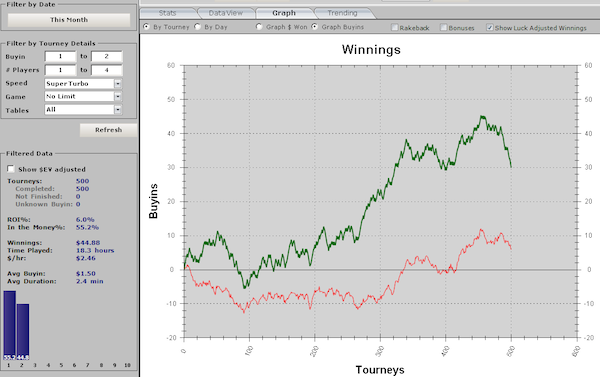
Task: Click the Avg Duration value 2.4 min
Action: 90,281
